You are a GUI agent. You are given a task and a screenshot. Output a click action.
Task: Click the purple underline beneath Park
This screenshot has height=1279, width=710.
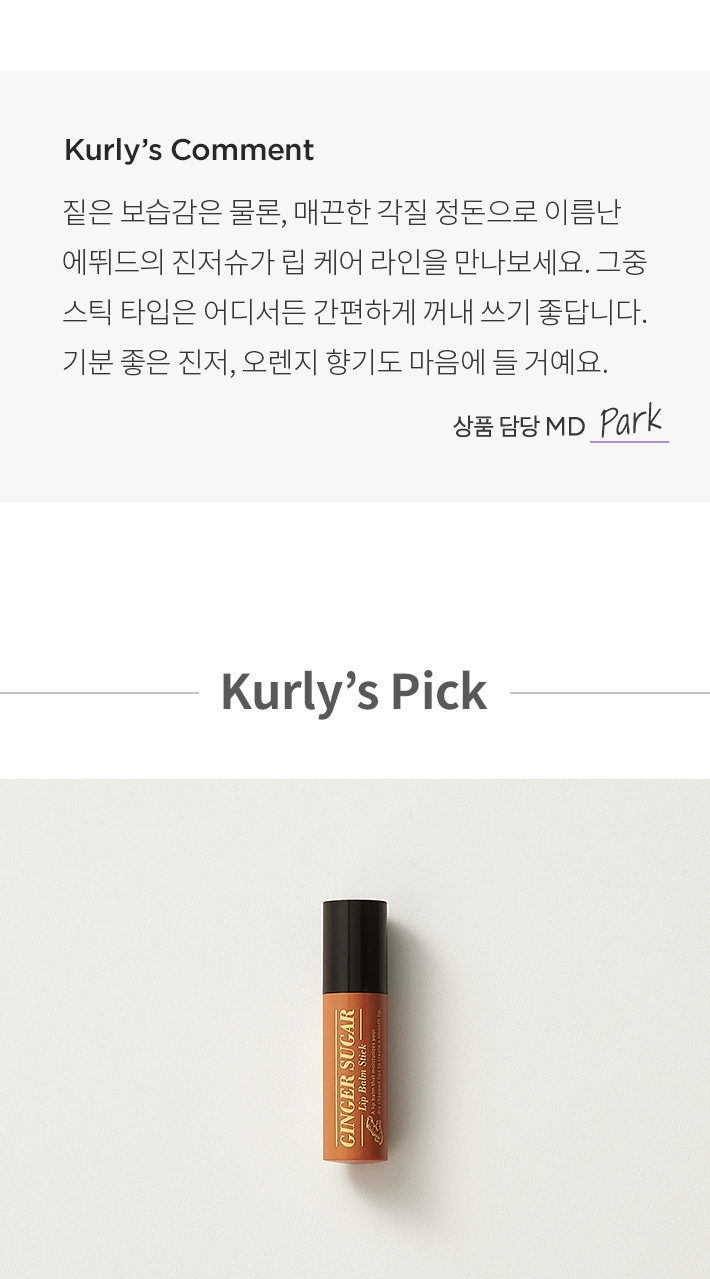[629, 441]
